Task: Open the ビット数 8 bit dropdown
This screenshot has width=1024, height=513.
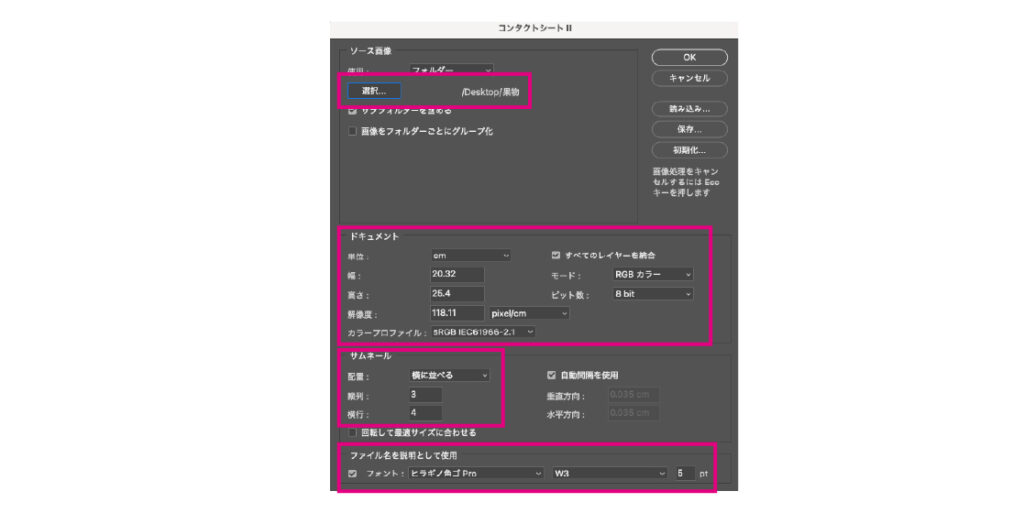Action: click(652, 294)
